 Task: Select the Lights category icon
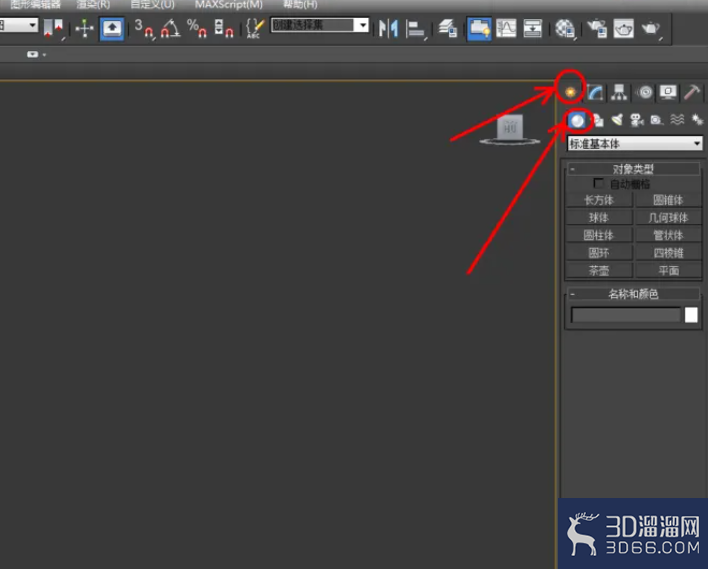(617, 120)
